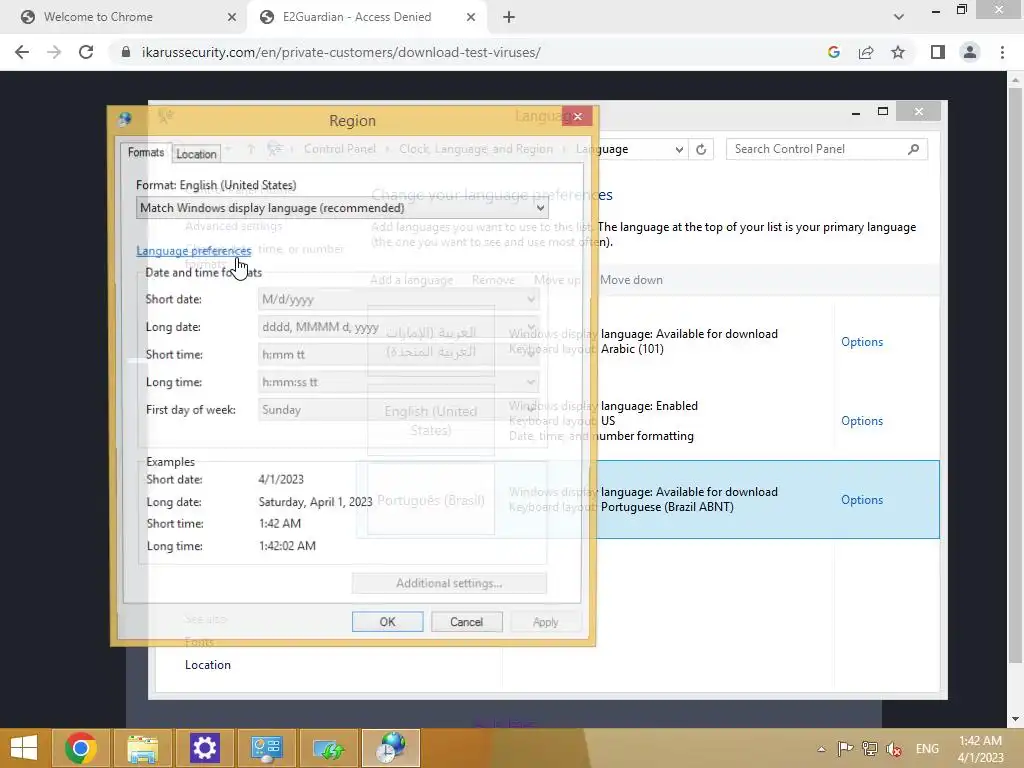Click the Control Panel search magnifier icon
The image size is (1024, 768).
coord(914,149)
